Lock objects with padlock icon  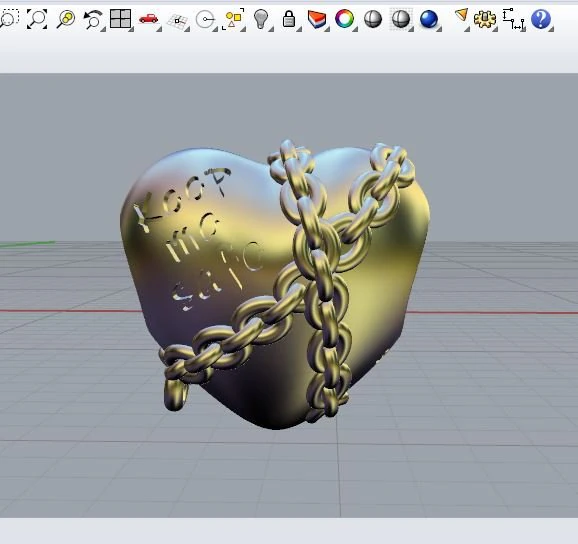[x=289, y=19]
